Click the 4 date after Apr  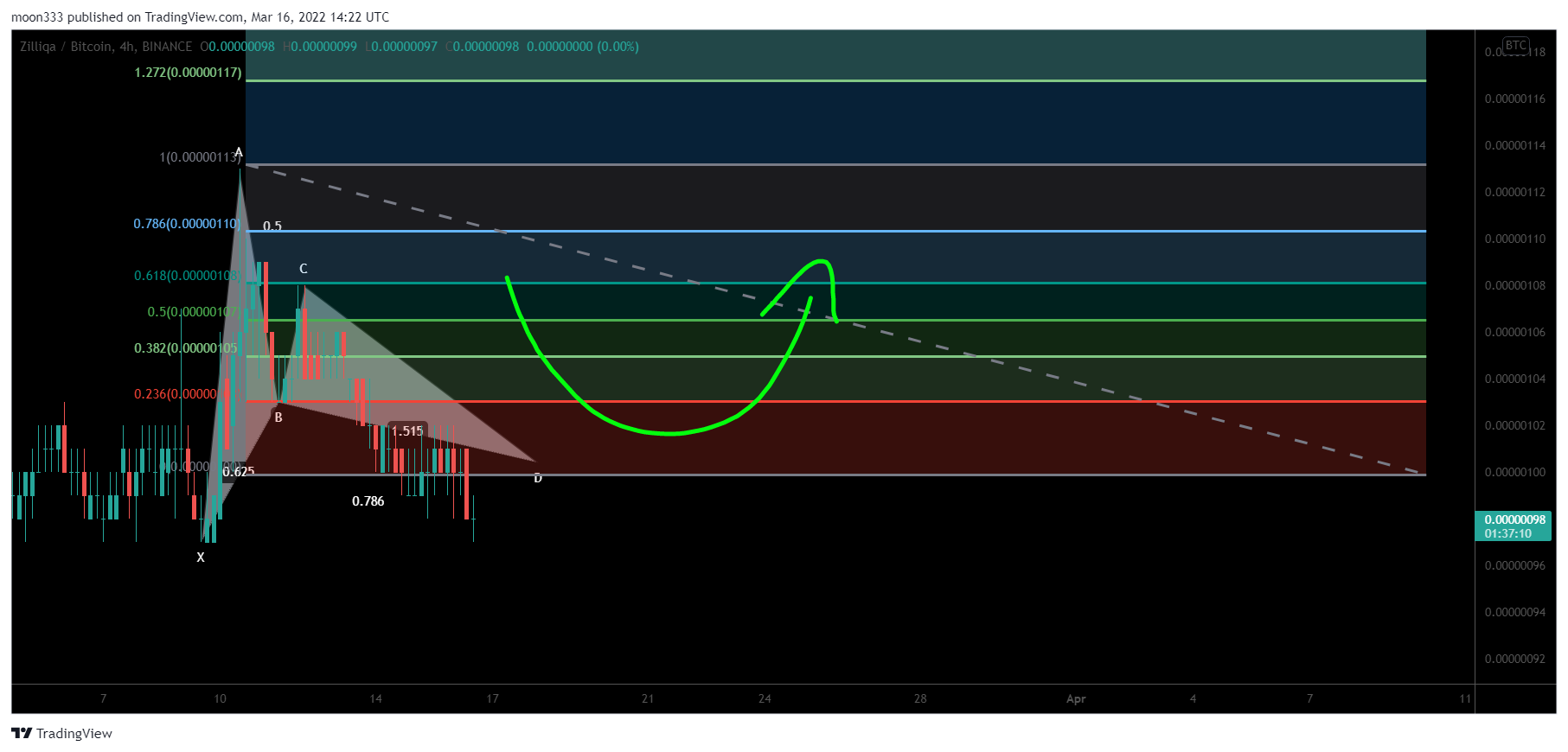pyautogui.click(x=1193, y=698)
